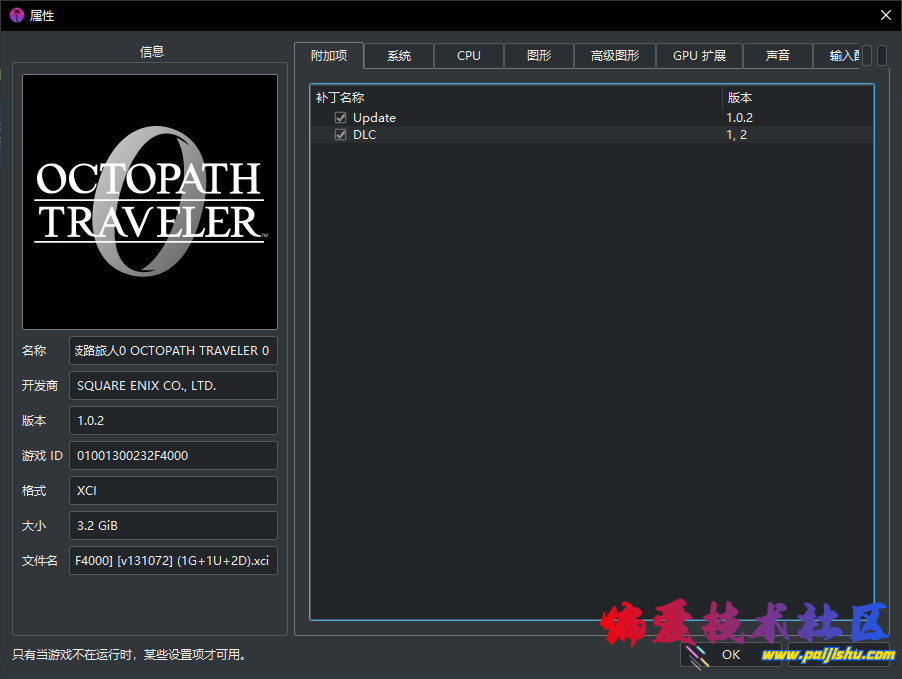The width and height of the screenshot is (902, 679).
Task: Click the 文件名 text field
Action: click(x=173, y=561)
